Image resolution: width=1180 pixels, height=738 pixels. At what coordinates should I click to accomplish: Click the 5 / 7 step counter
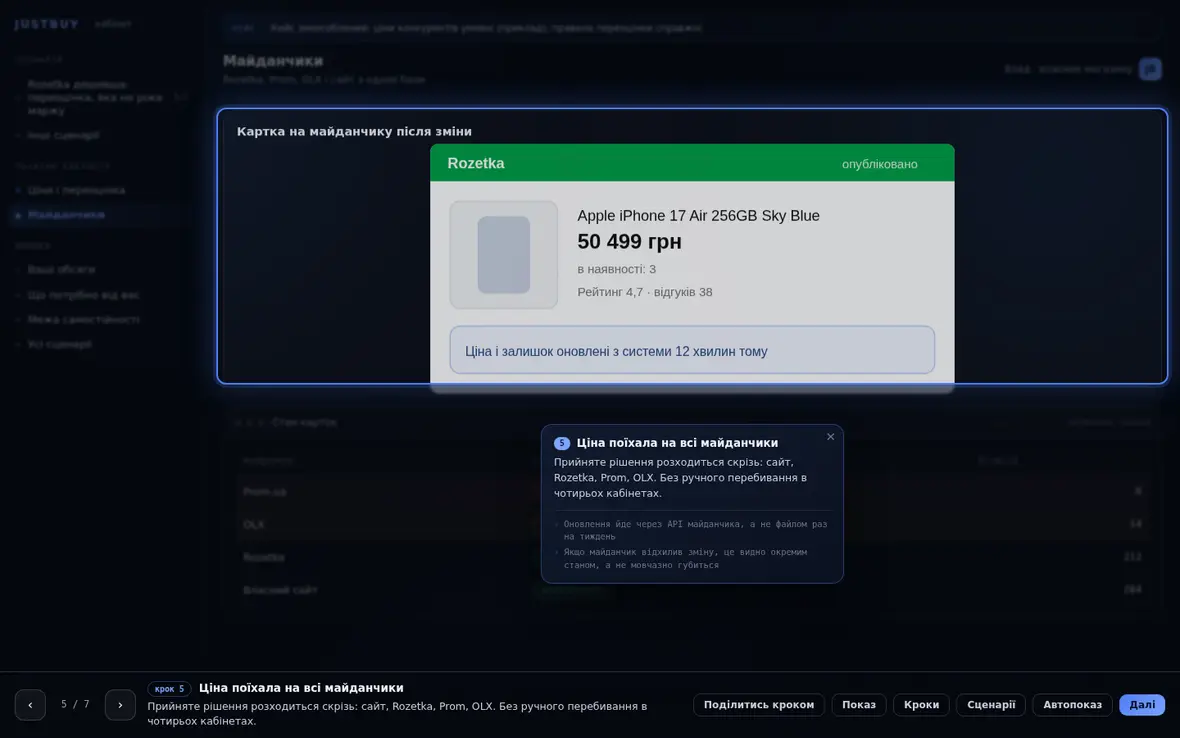coord(75,704)
